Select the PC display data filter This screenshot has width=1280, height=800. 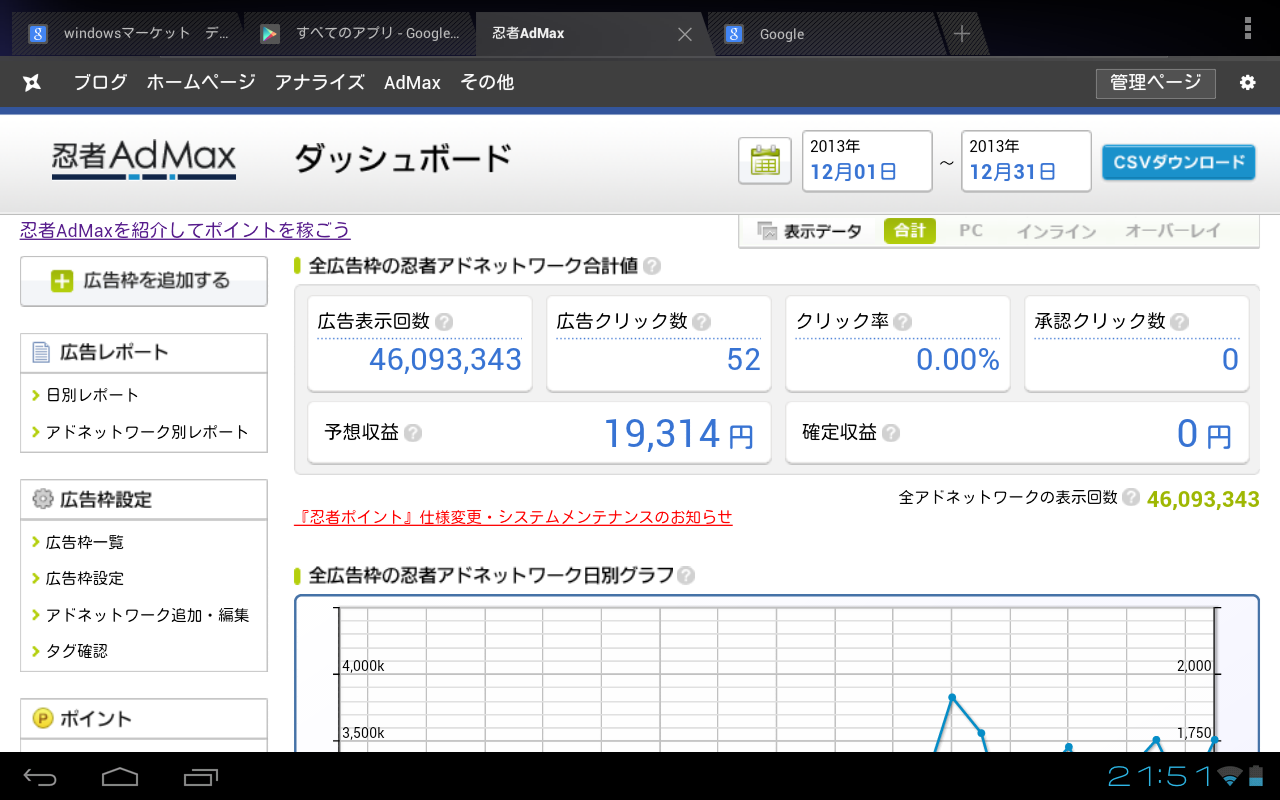pos(971,231)
